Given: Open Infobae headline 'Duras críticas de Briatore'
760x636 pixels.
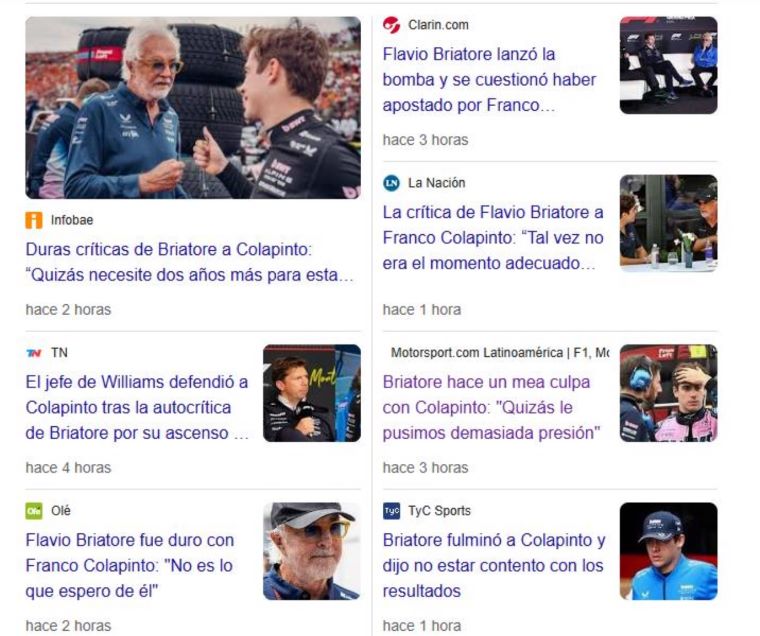Looking at the screenshot, I should [190, 262].
